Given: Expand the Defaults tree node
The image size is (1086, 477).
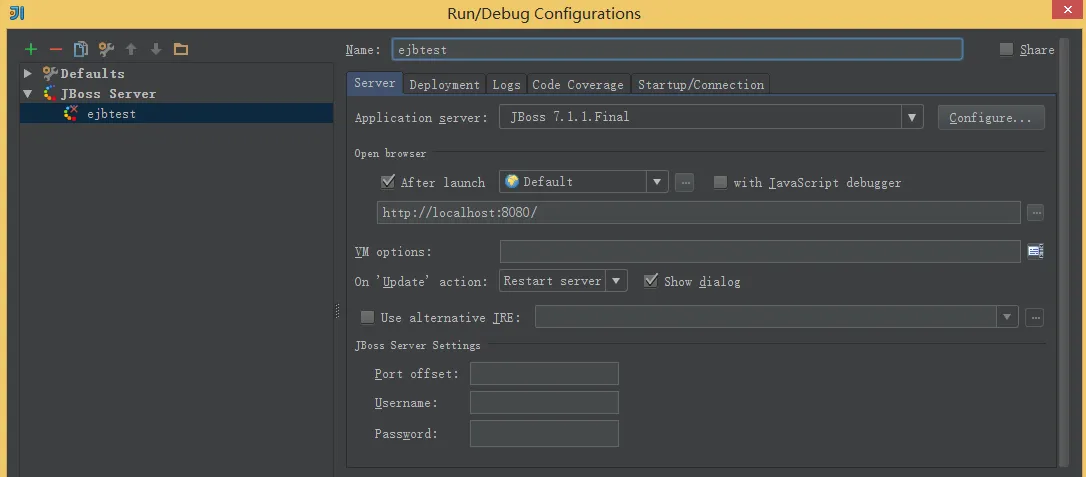Looking at the screenshot, I should tap(28, 73).
